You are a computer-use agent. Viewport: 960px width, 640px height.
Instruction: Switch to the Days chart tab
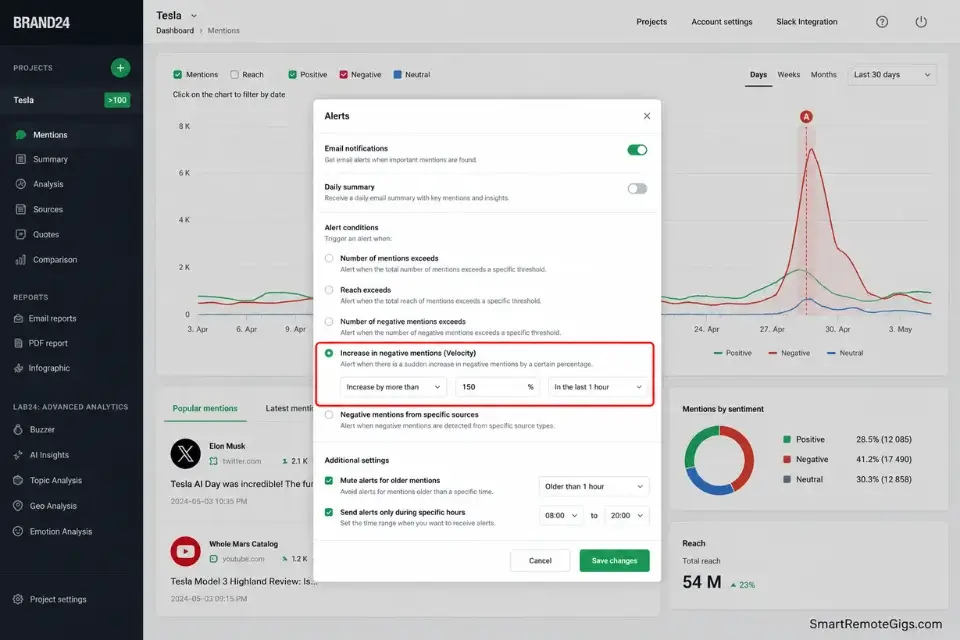(x=759, y=75)
